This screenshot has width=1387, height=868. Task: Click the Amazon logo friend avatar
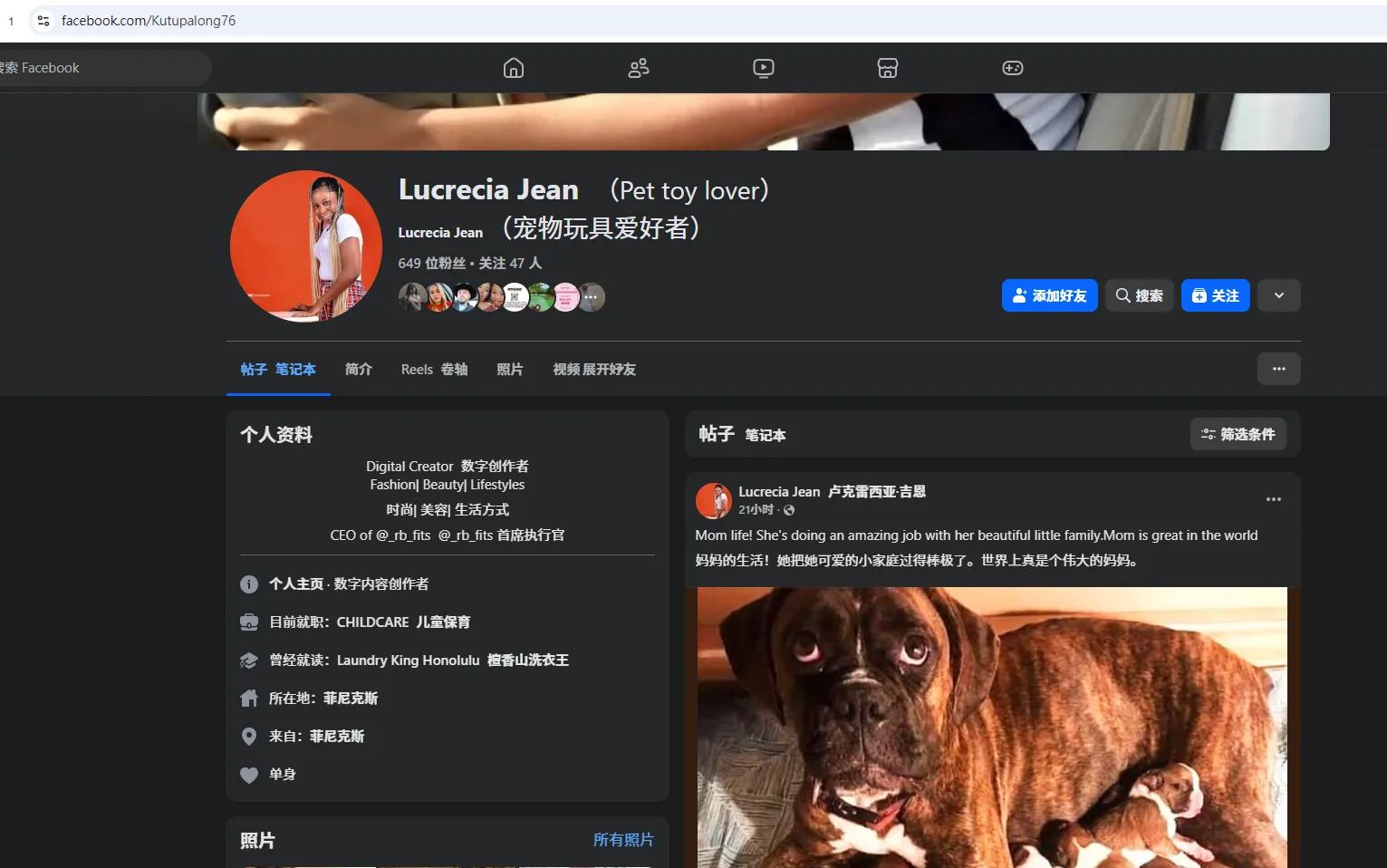click(515, 297)
